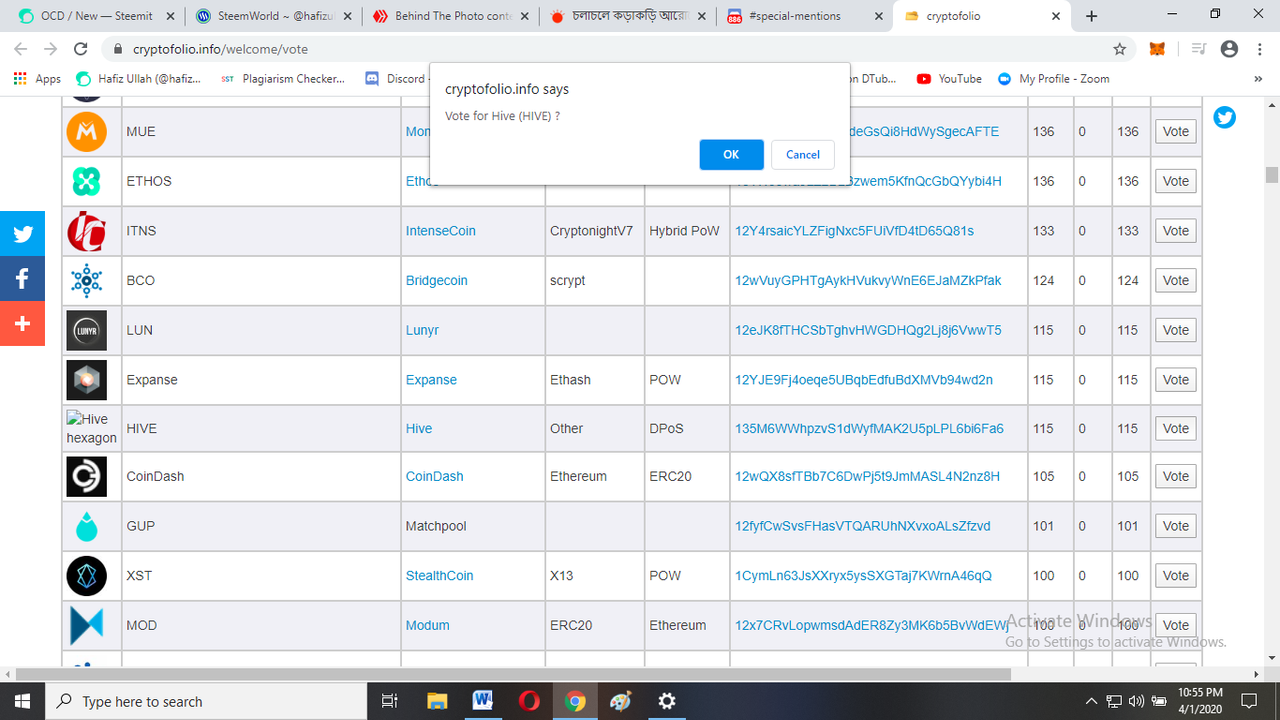Click the address bar URL field

(608, 49)
